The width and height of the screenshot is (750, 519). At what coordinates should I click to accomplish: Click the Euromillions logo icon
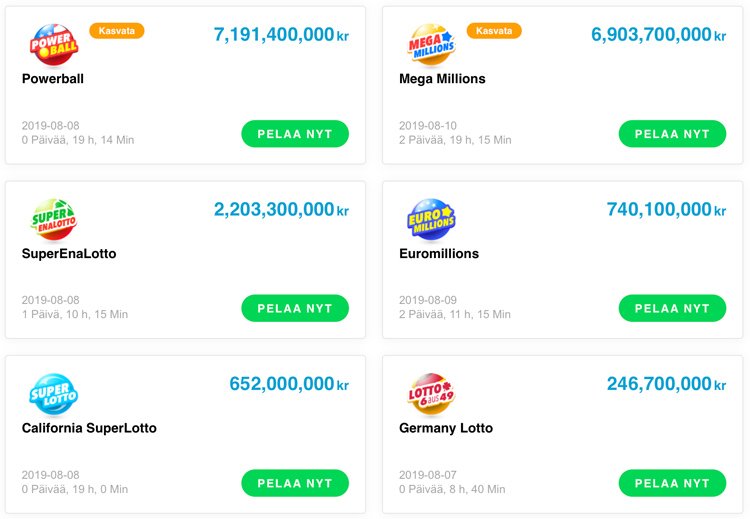point(431,220)
